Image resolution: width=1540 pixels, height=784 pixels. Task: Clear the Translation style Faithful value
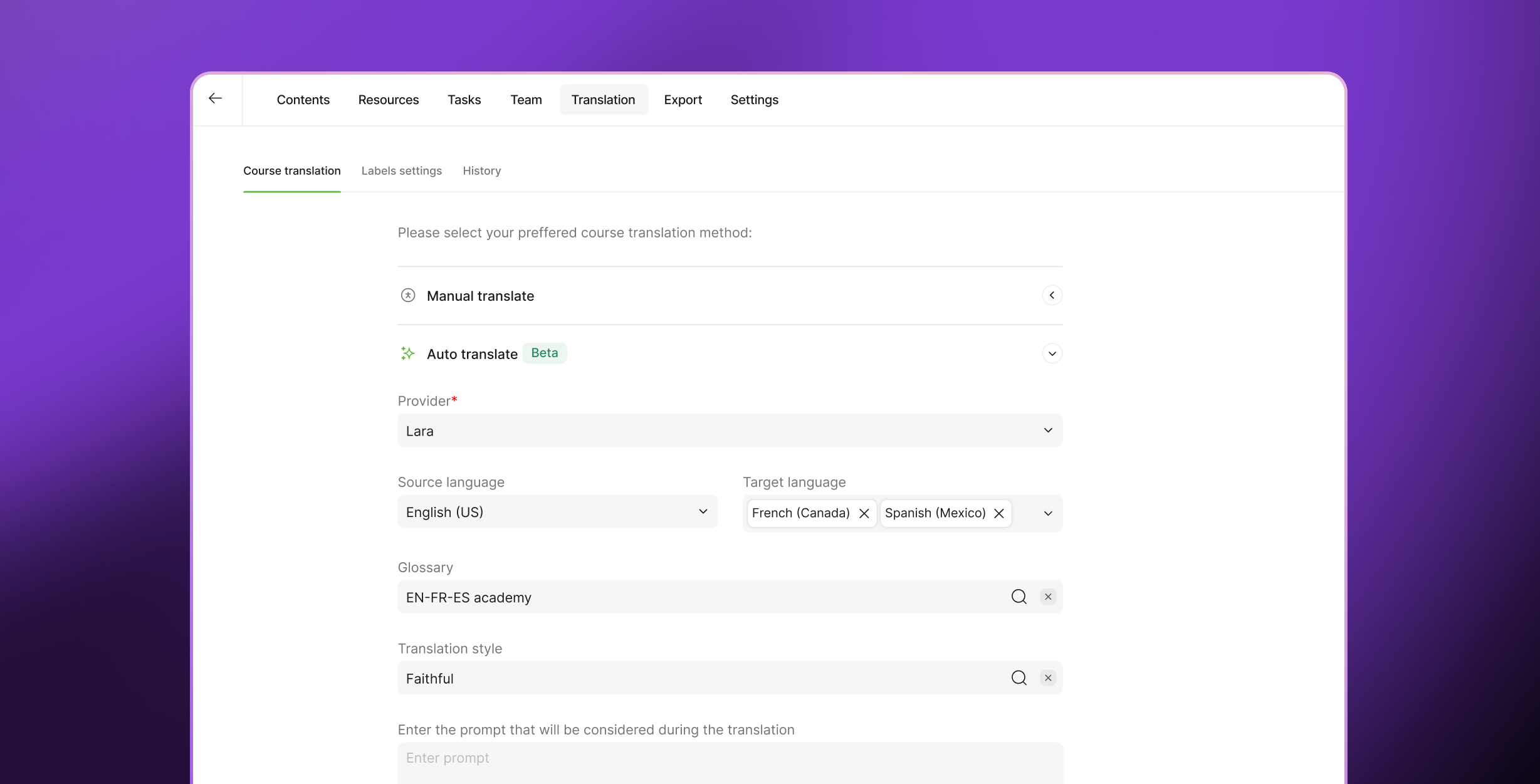click(1048, 677)
